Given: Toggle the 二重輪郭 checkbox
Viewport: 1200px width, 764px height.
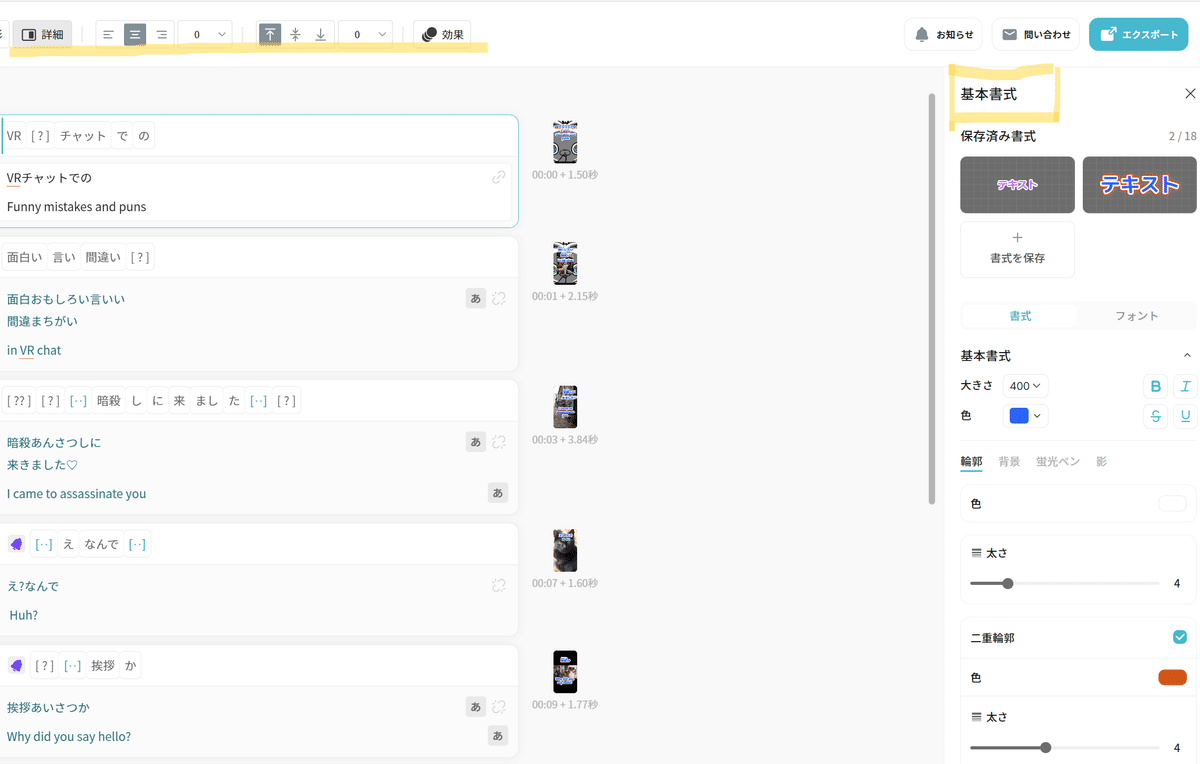Looking at the screenshot, I should click(1180, 637).
